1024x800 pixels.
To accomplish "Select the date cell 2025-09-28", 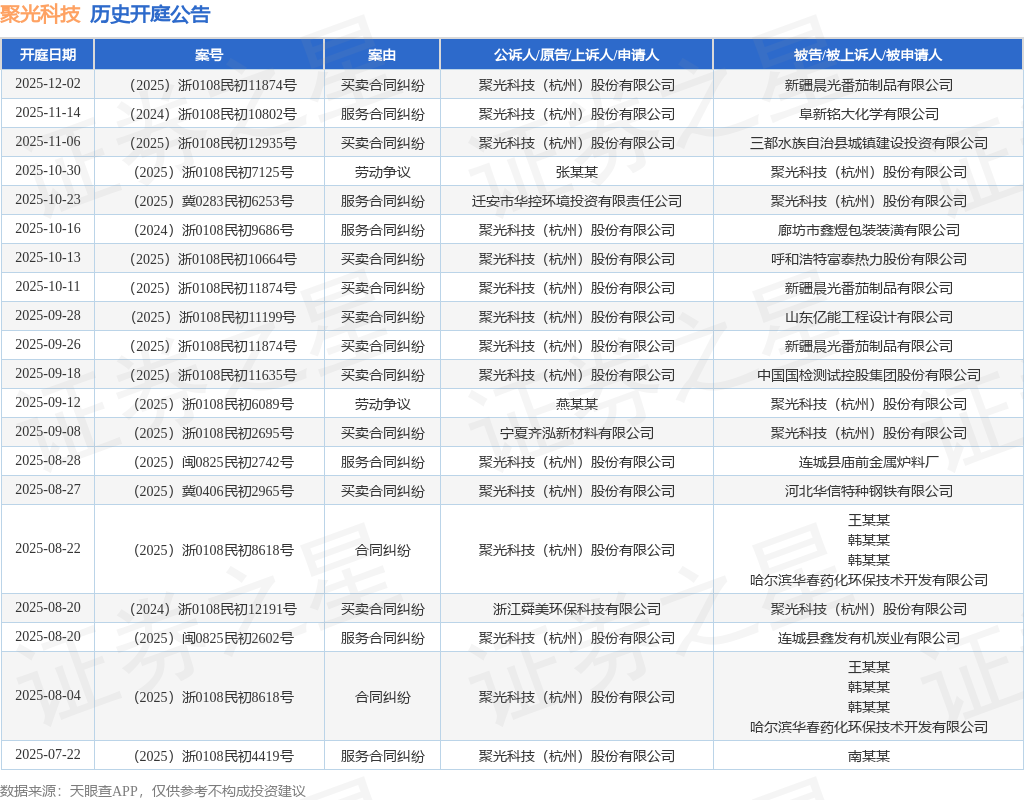I will click(x=48, y=315).
